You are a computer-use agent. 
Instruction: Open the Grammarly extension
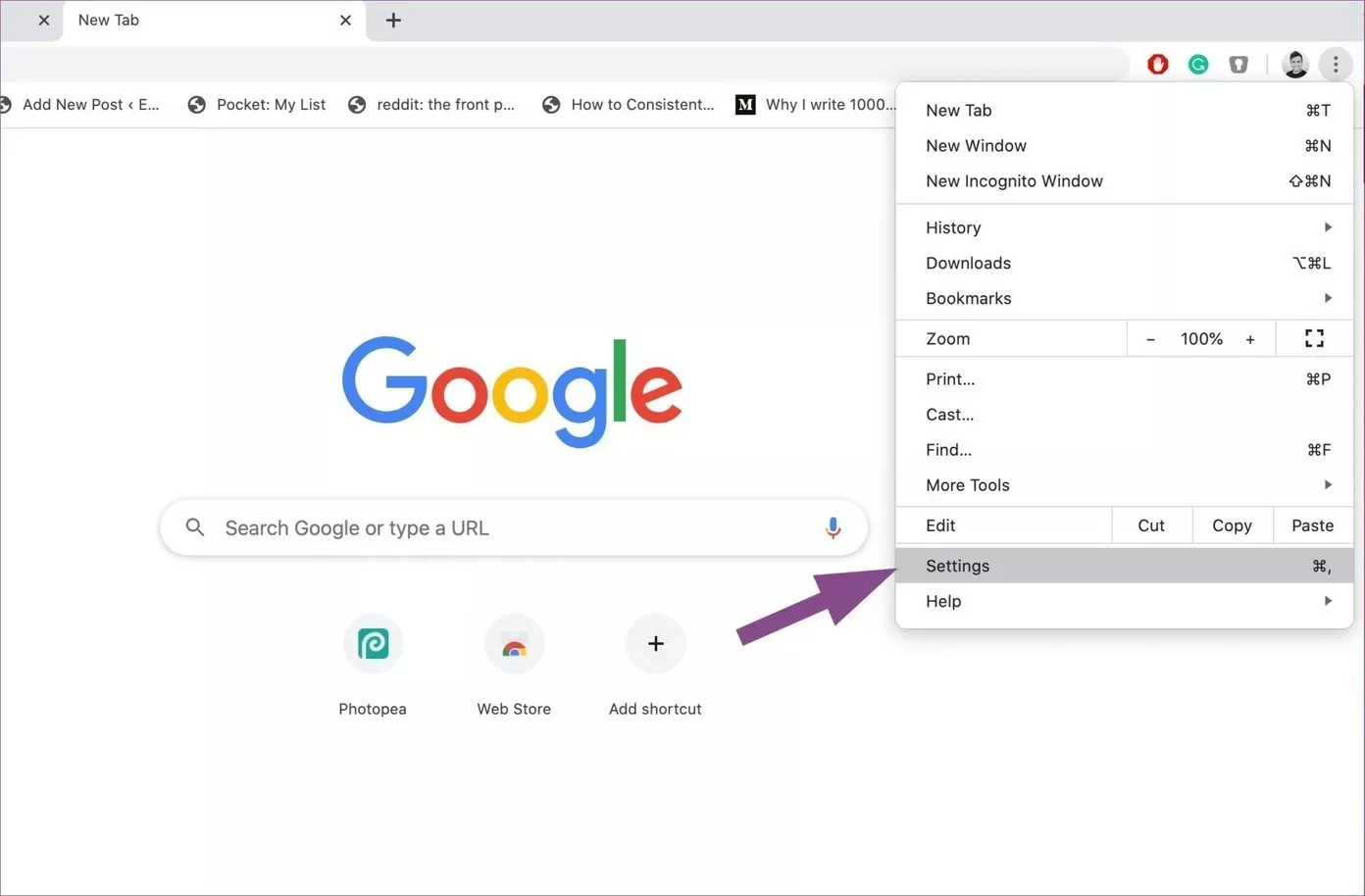tap(1198, 64)
